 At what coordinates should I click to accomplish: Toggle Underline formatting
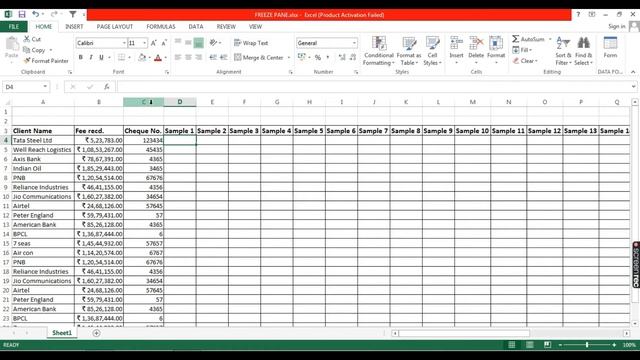pyautogui.click(x=101, y=58)
